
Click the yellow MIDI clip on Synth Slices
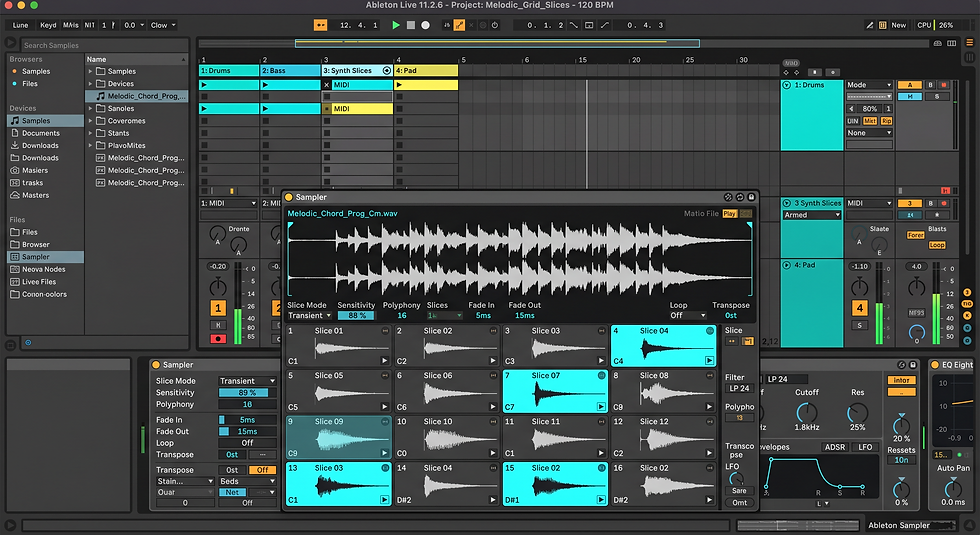coord(362,109)
